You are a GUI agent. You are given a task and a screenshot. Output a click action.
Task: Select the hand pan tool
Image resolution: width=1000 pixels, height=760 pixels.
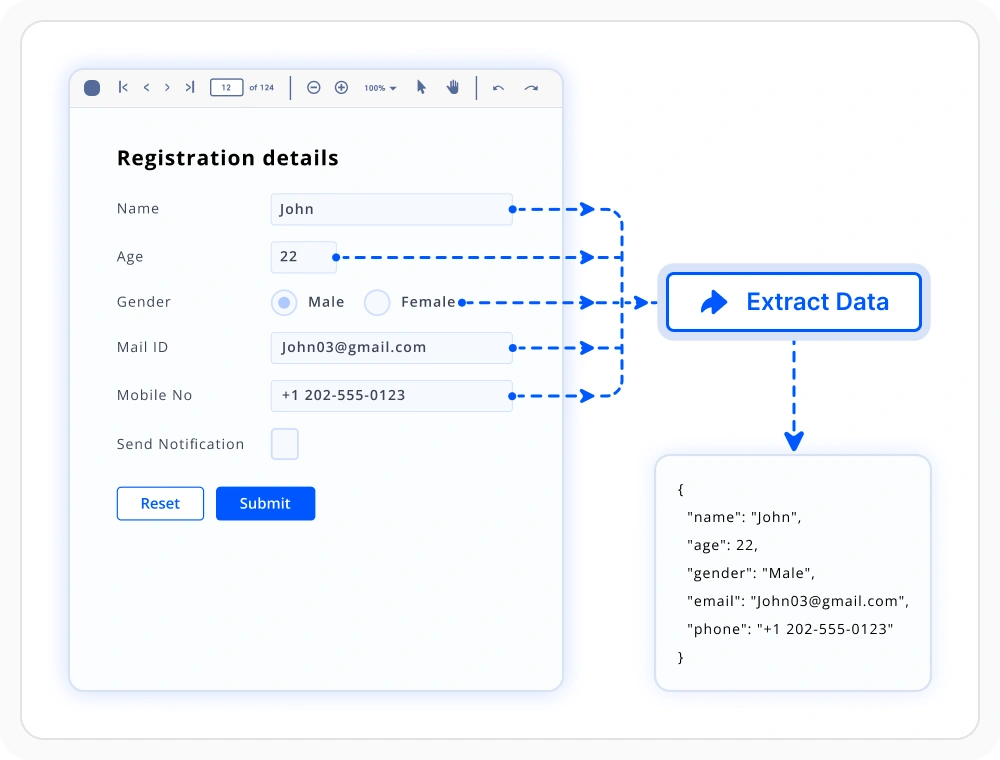click(x=453, y=87)
